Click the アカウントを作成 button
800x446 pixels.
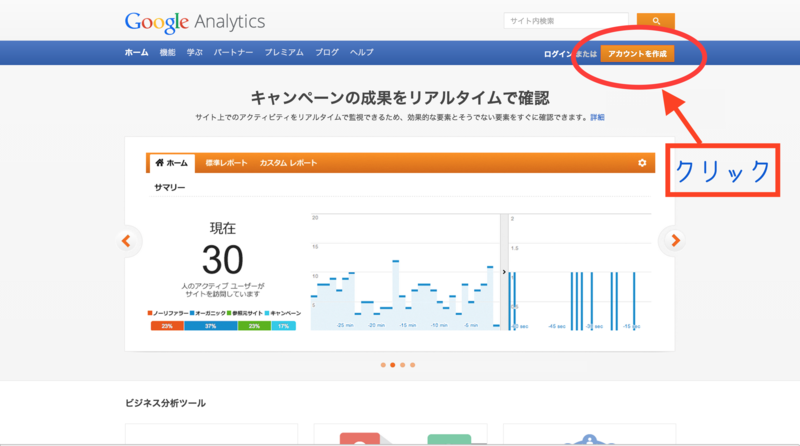tap(637, 54)
